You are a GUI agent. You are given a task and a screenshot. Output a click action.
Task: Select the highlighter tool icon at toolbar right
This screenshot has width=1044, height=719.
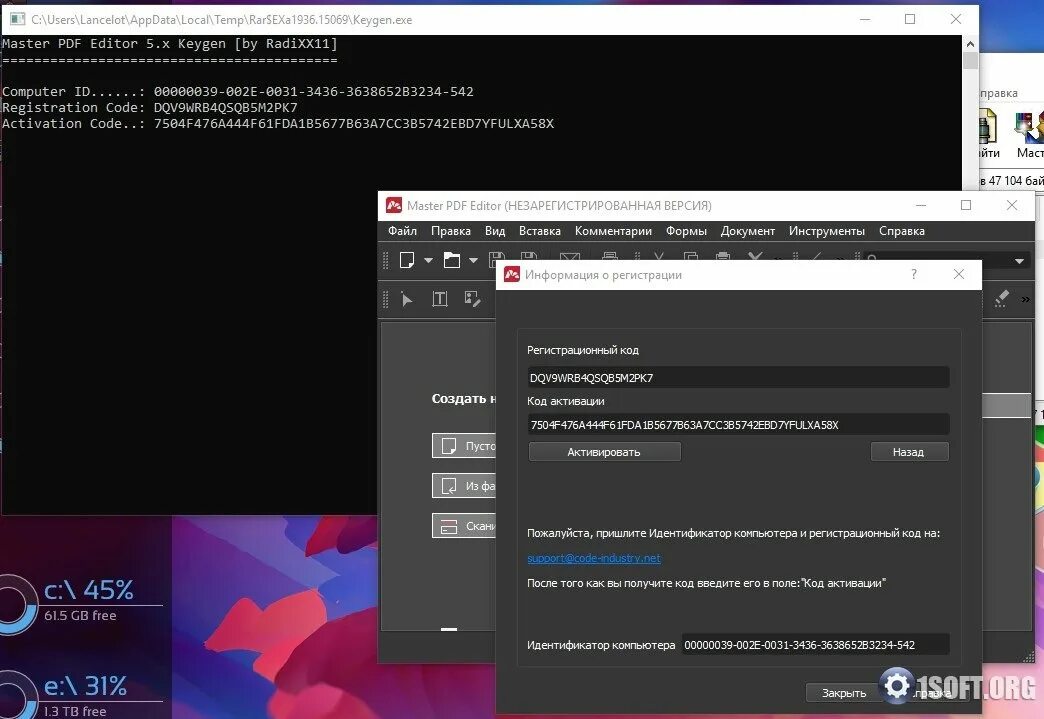coord(1001,299)
